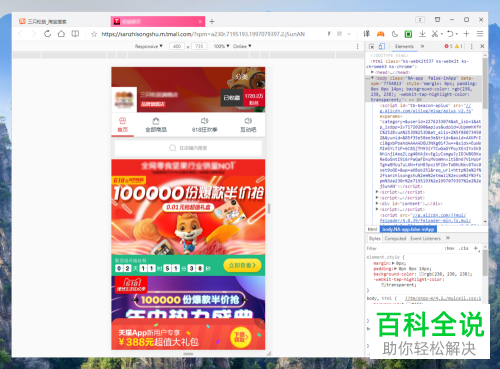
Task: Open DevTools three-dot customize menu
Action: [471, 46]
